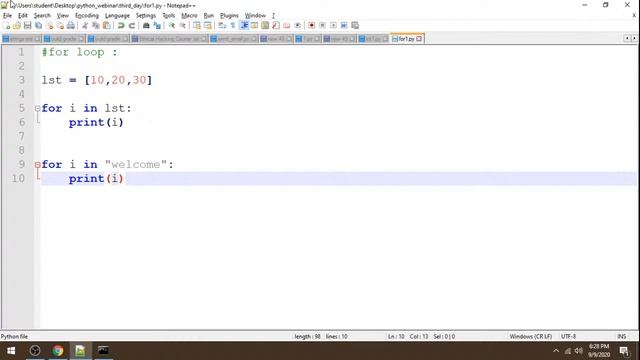Click the volume speaker tray icon
This screenshot has width=640, height=360.
click(x=578, y=351)
